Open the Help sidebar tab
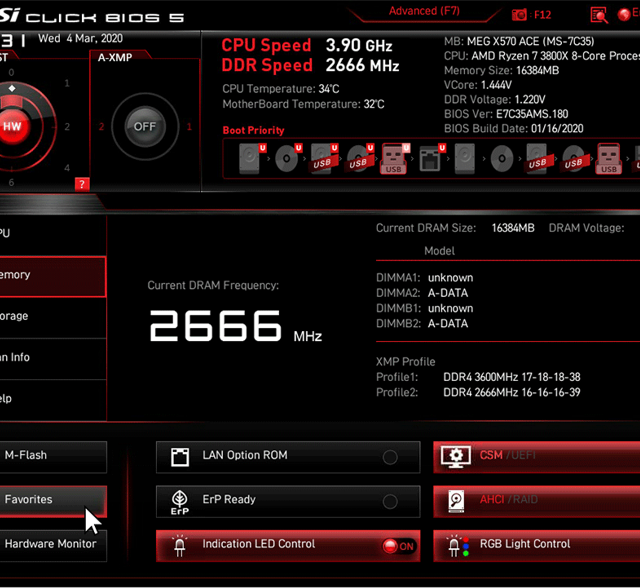The height and width of the screenshot is (588, 640). click(x=53, y=400)
